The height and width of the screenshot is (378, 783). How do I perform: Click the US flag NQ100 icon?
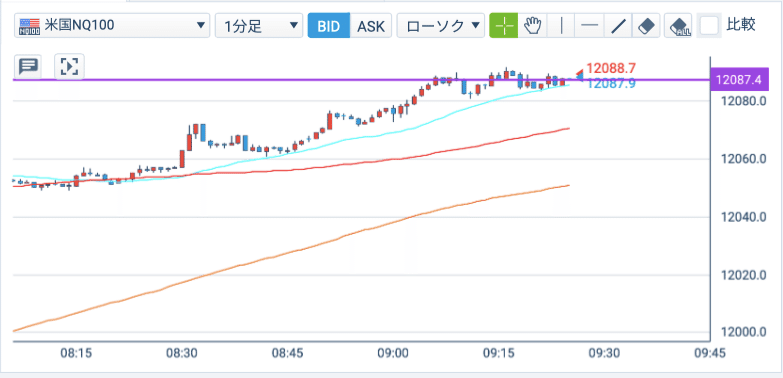[29, 26]
